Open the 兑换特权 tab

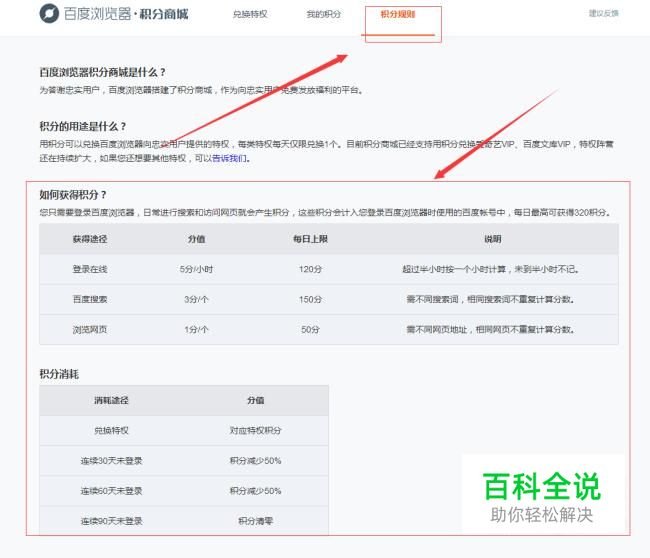tap(250, 14)
